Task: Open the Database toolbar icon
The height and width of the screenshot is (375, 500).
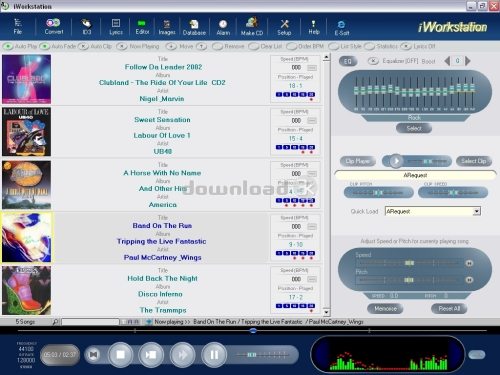Action: click(x=194, y=27)
